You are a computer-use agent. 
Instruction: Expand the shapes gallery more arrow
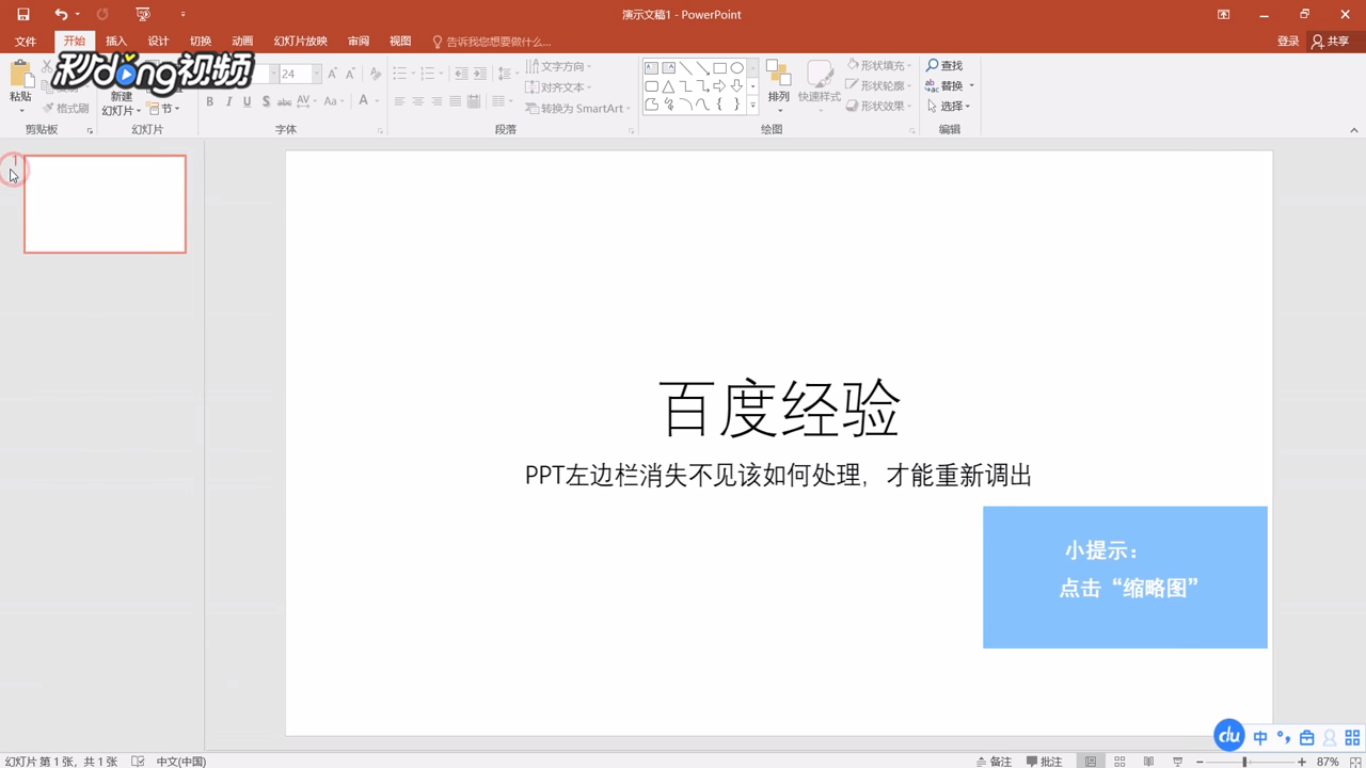click(x=753, y=105)
